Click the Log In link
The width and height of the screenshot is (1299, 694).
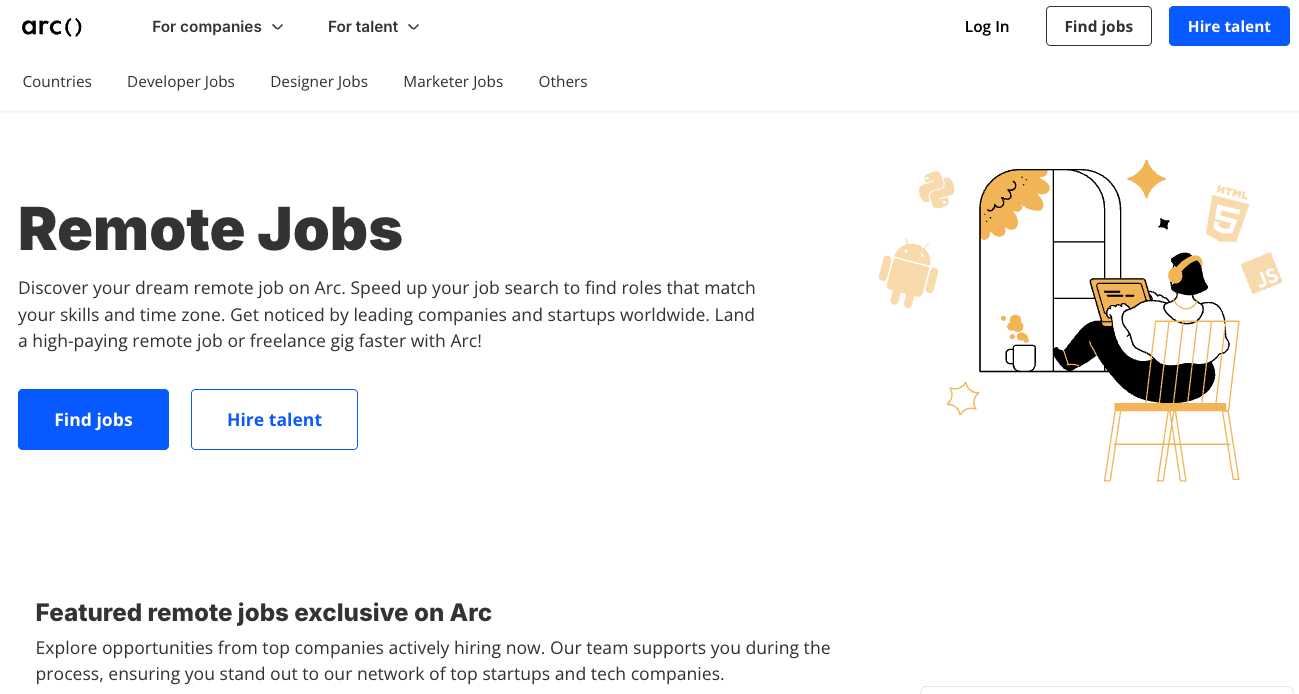point(986,27)
